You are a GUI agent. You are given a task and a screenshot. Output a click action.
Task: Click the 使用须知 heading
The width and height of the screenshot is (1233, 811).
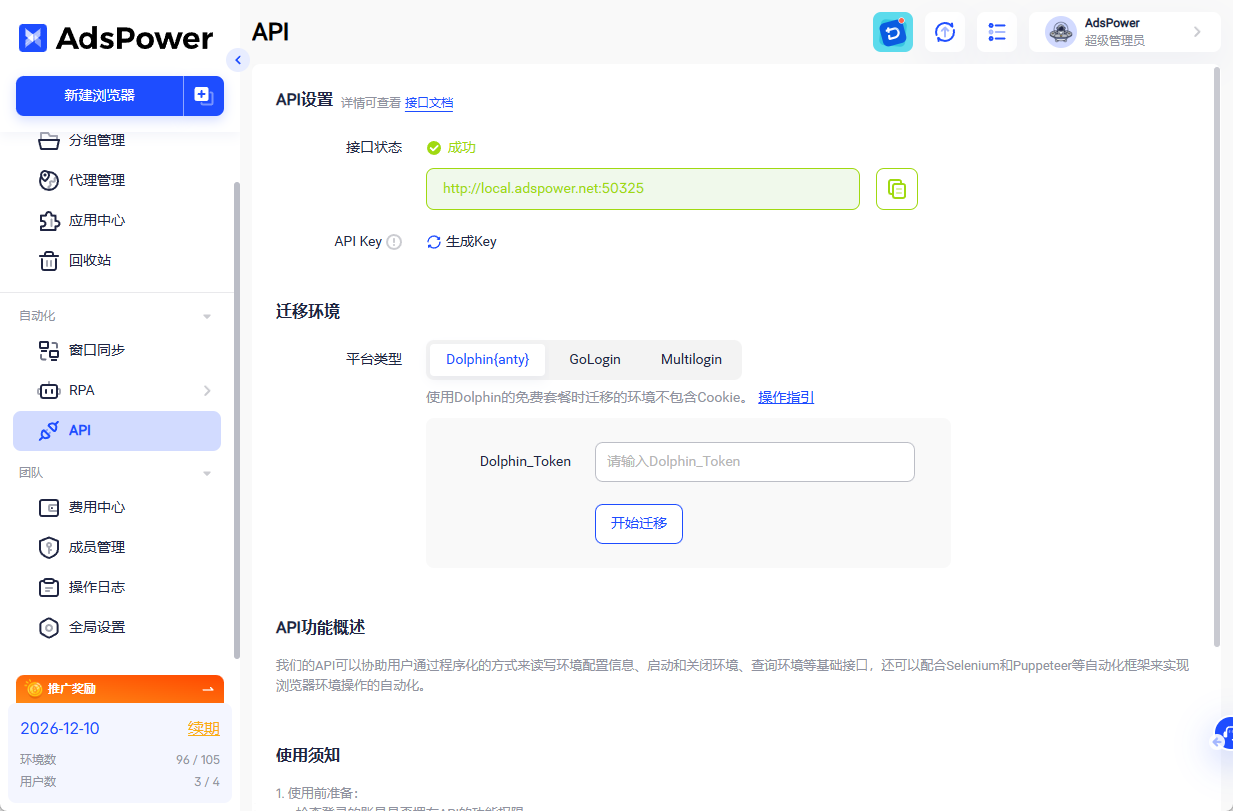pyautogui.click(x=308, y=755)
